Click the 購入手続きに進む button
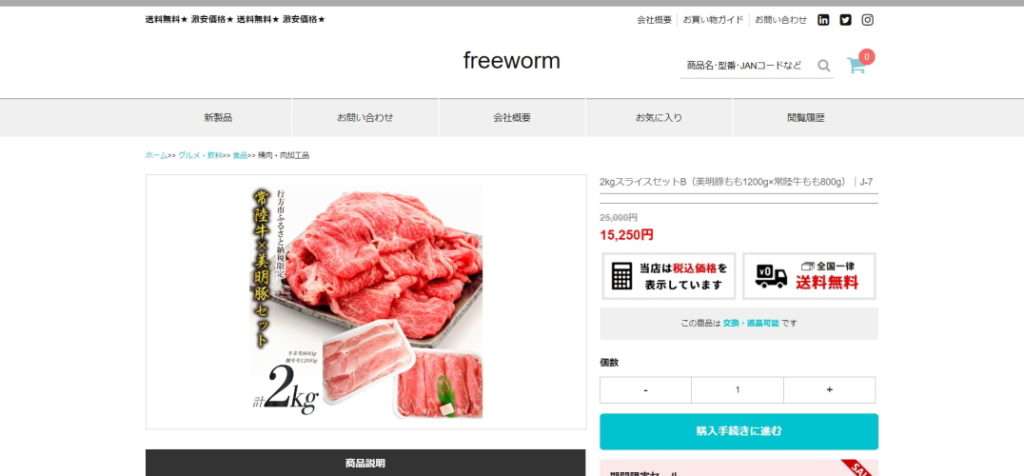This screenshot has height=476, width=1024. (739, 432)
